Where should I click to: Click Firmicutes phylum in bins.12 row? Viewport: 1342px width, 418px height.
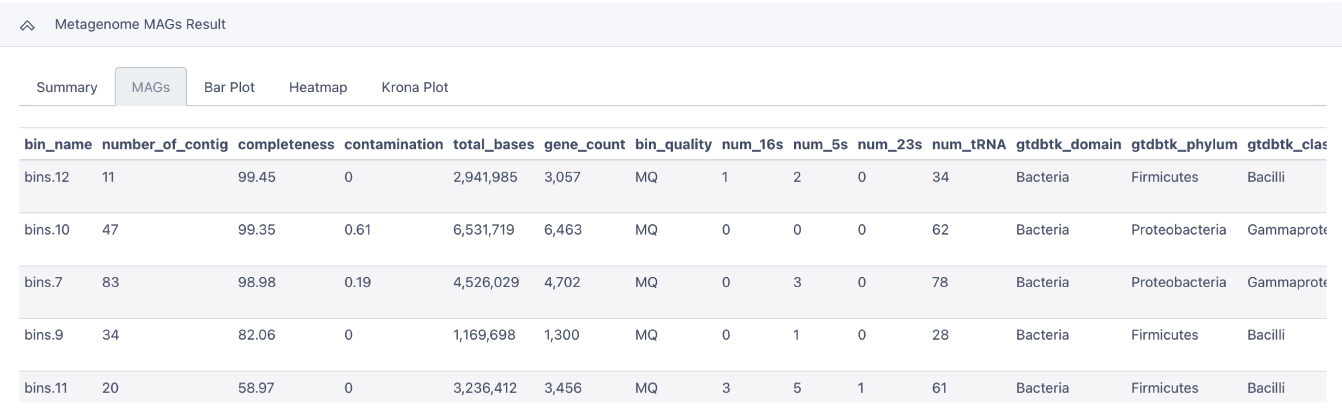pos(1165,177)
